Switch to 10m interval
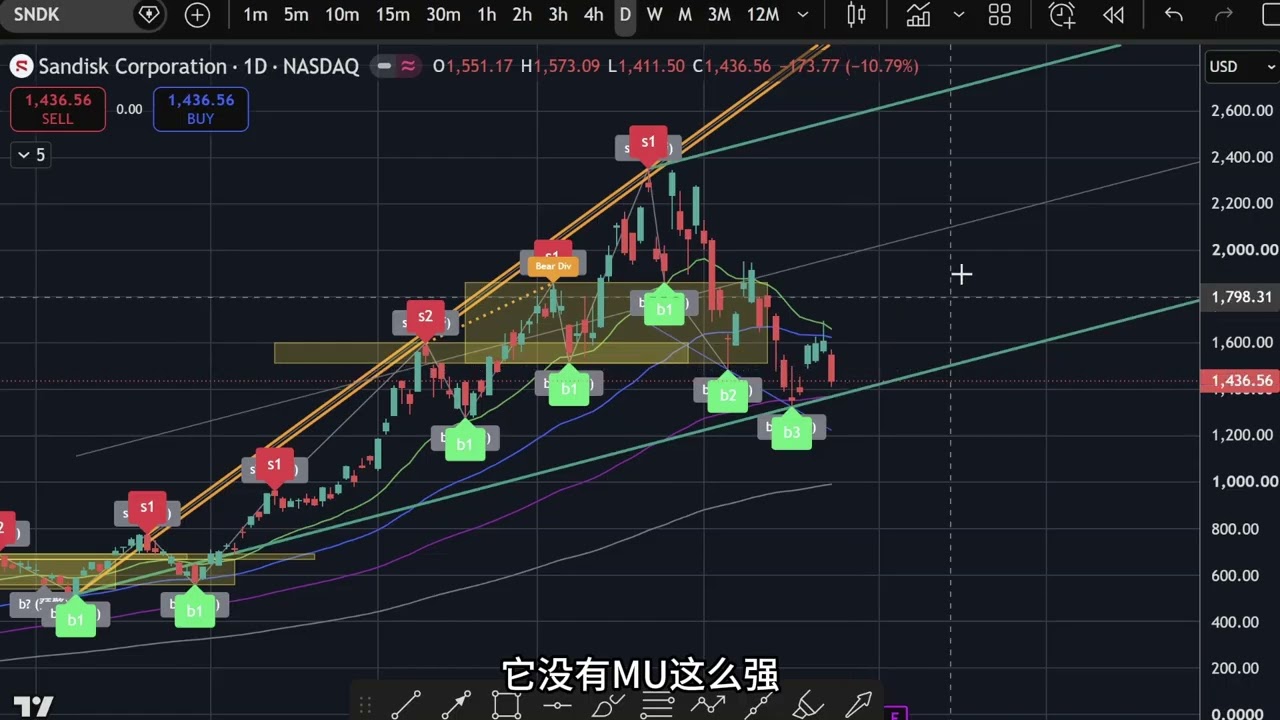The height and width of the screenshot is (720, 1280). 342,15
